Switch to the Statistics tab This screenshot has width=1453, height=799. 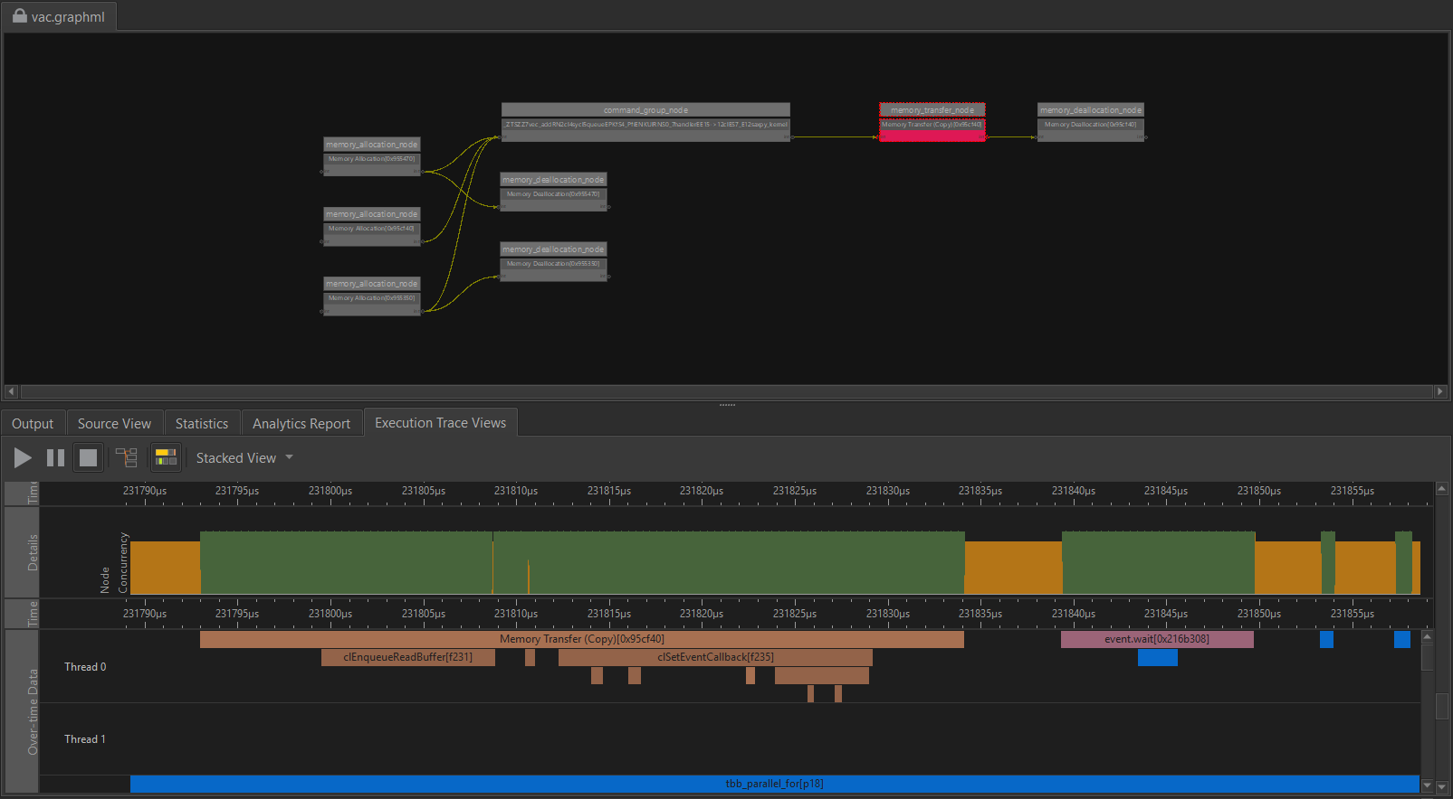tap(201, 424)
